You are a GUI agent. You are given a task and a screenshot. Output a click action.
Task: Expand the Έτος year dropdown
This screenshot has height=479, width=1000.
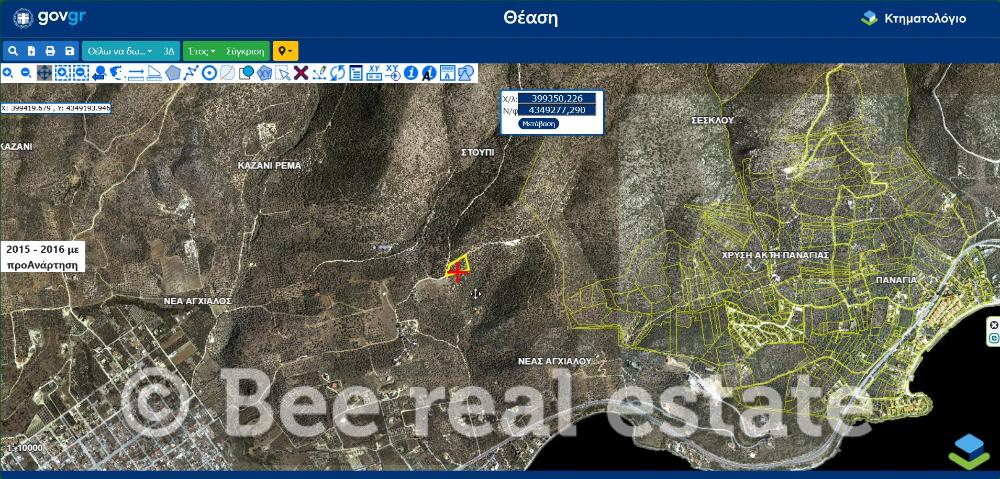201,50
